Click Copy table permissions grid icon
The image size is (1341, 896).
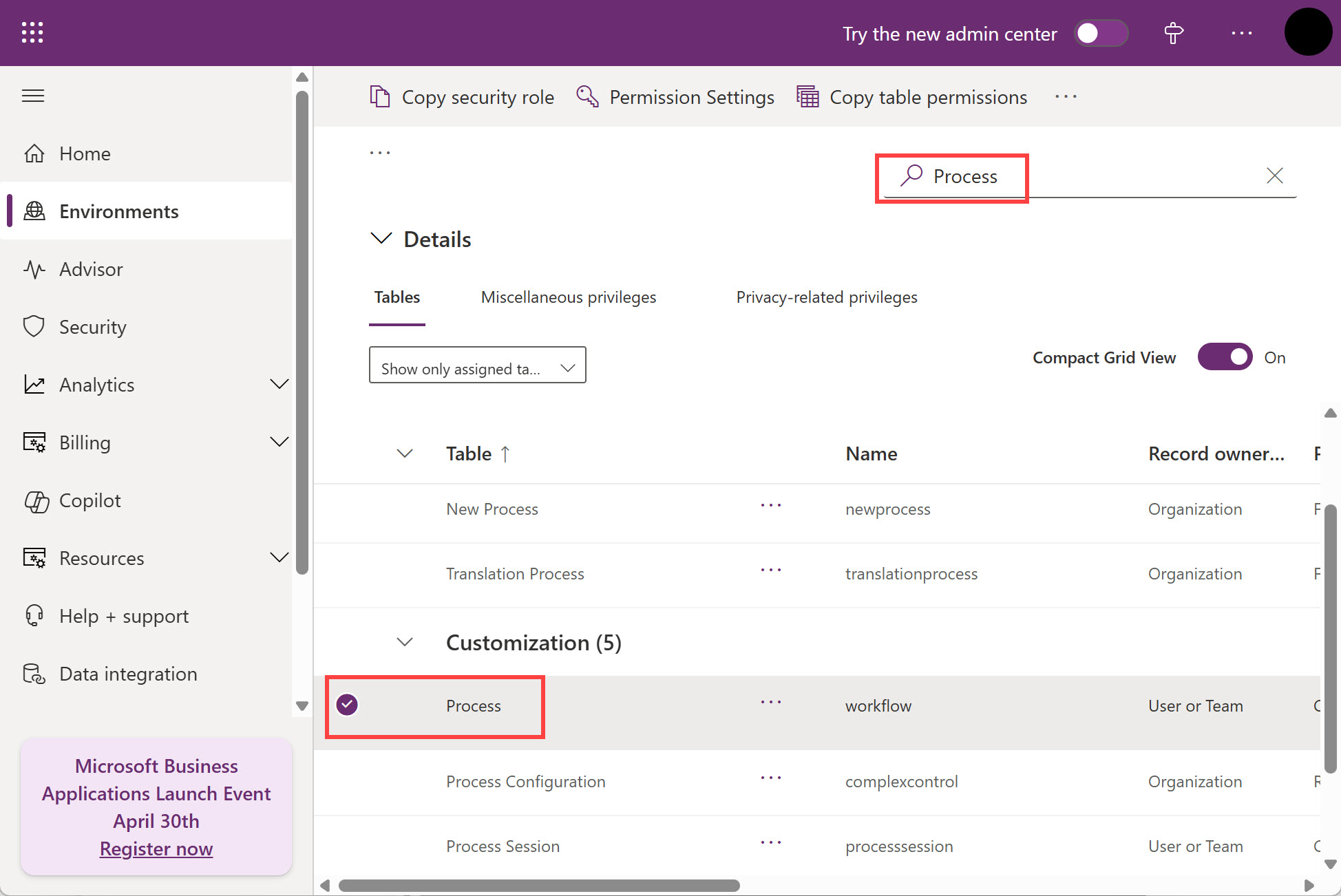[807, 97]
